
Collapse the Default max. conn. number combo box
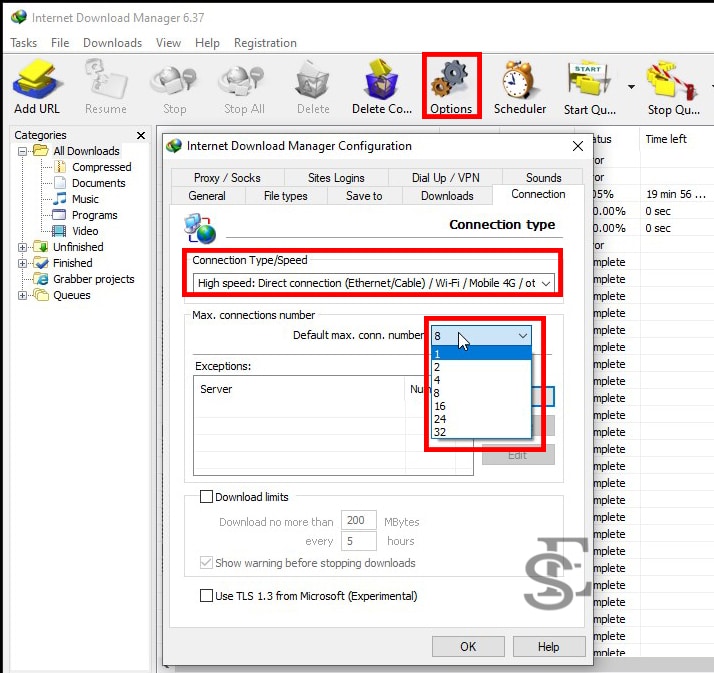(x=481, y=336)
